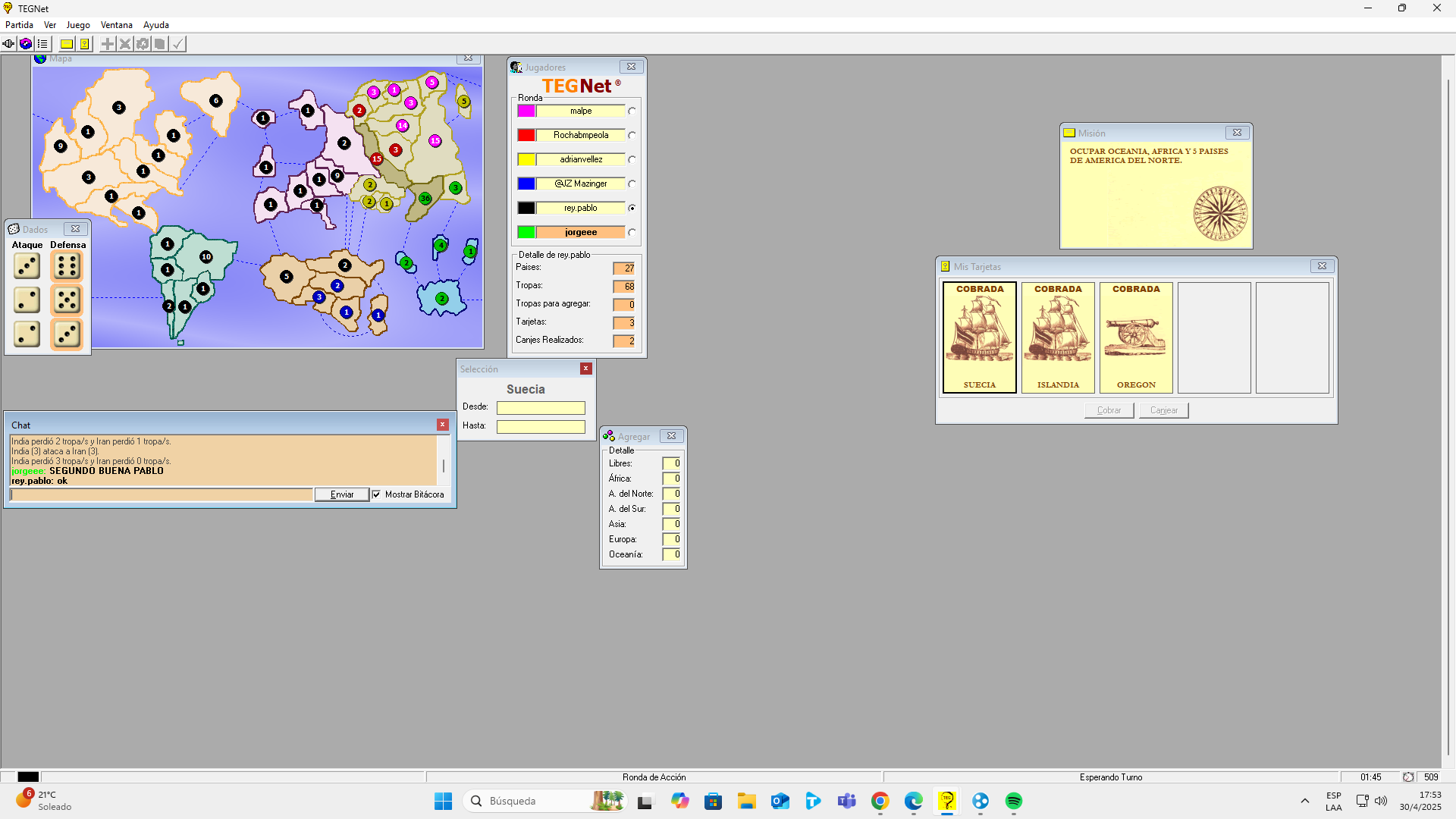Click the Jugadores panel title icon
This screenshot has height=819, width=1456.
coord(516,67)
